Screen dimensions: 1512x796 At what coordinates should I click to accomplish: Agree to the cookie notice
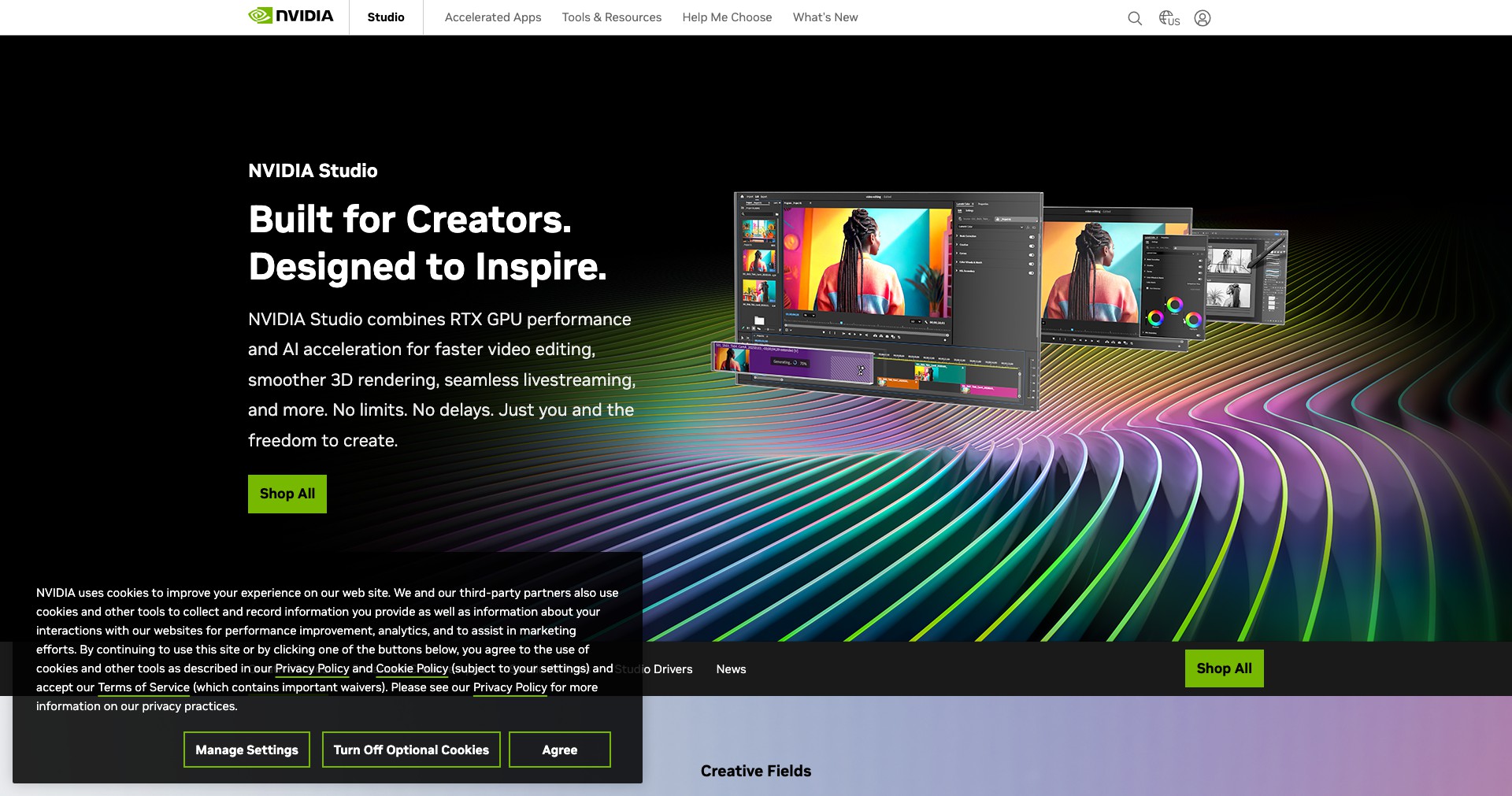coord(560,750)
